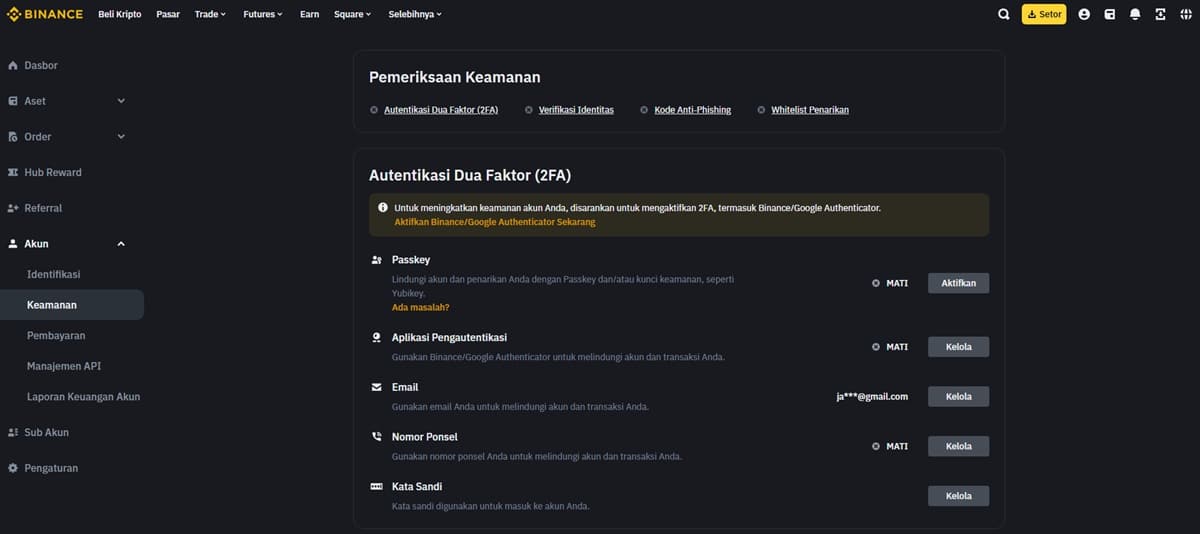The image size is (1200, 534).
Task: Open the app download icon
Action: pyautogui.click(x=1160, y=14)
